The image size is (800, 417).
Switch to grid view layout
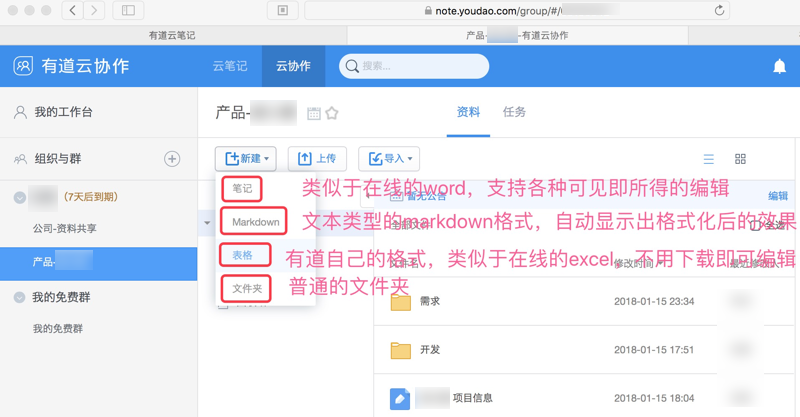[740, 159]
